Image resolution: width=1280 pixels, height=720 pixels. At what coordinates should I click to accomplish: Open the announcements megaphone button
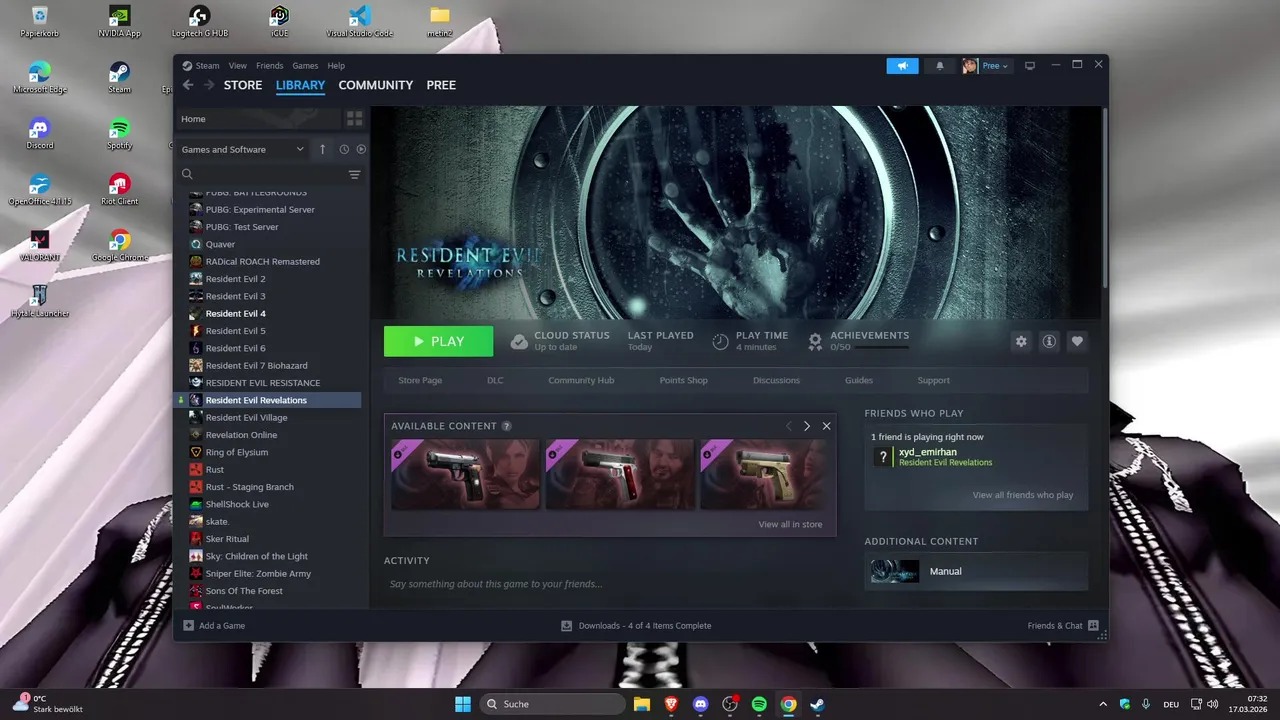(902, 66)
